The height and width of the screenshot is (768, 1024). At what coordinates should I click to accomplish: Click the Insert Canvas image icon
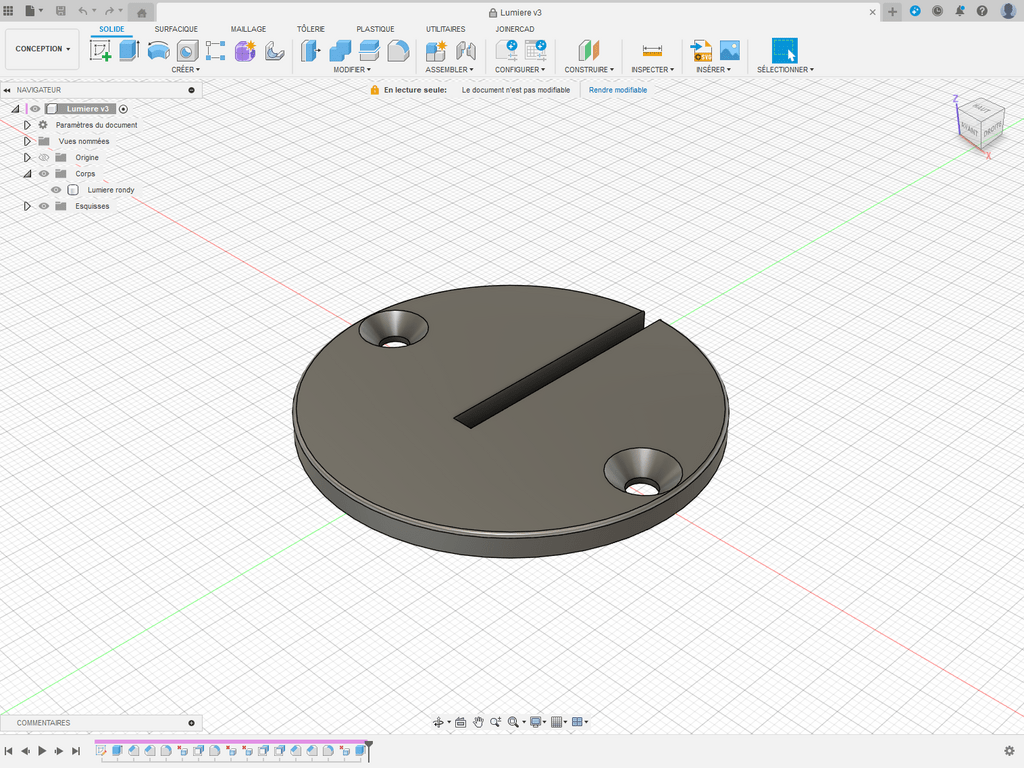(729, 50)
